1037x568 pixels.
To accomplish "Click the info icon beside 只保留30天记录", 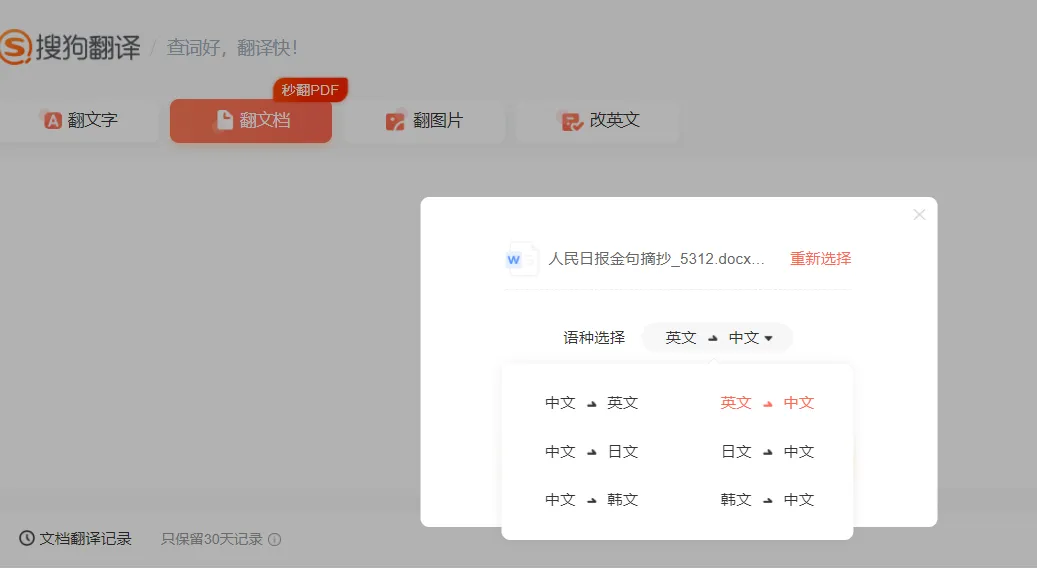I will 274,540.
